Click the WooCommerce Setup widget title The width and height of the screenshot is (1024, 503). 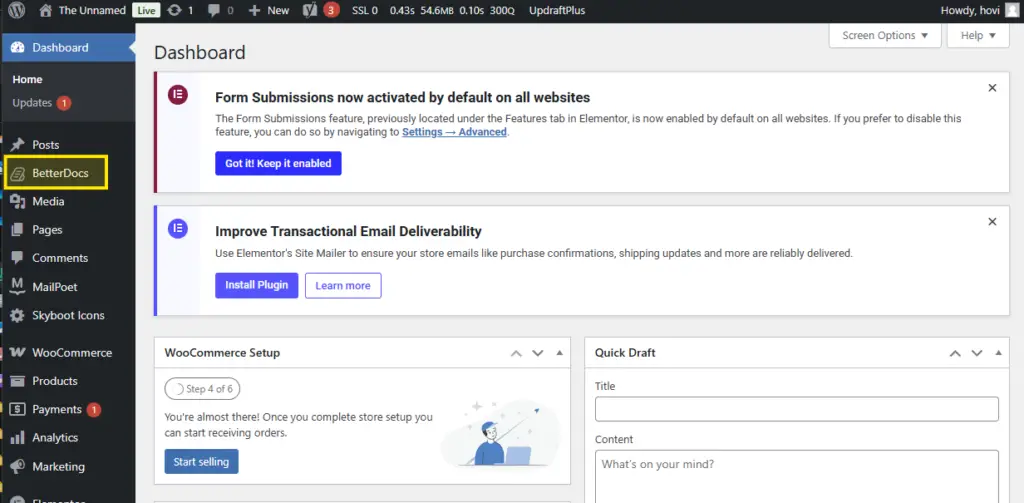222,353
